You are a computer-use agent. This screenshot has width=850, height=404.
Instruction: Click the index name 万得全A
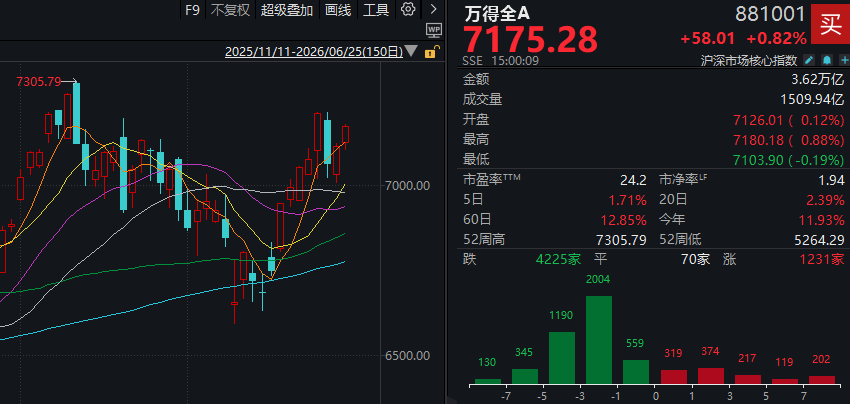click(499, 14)
